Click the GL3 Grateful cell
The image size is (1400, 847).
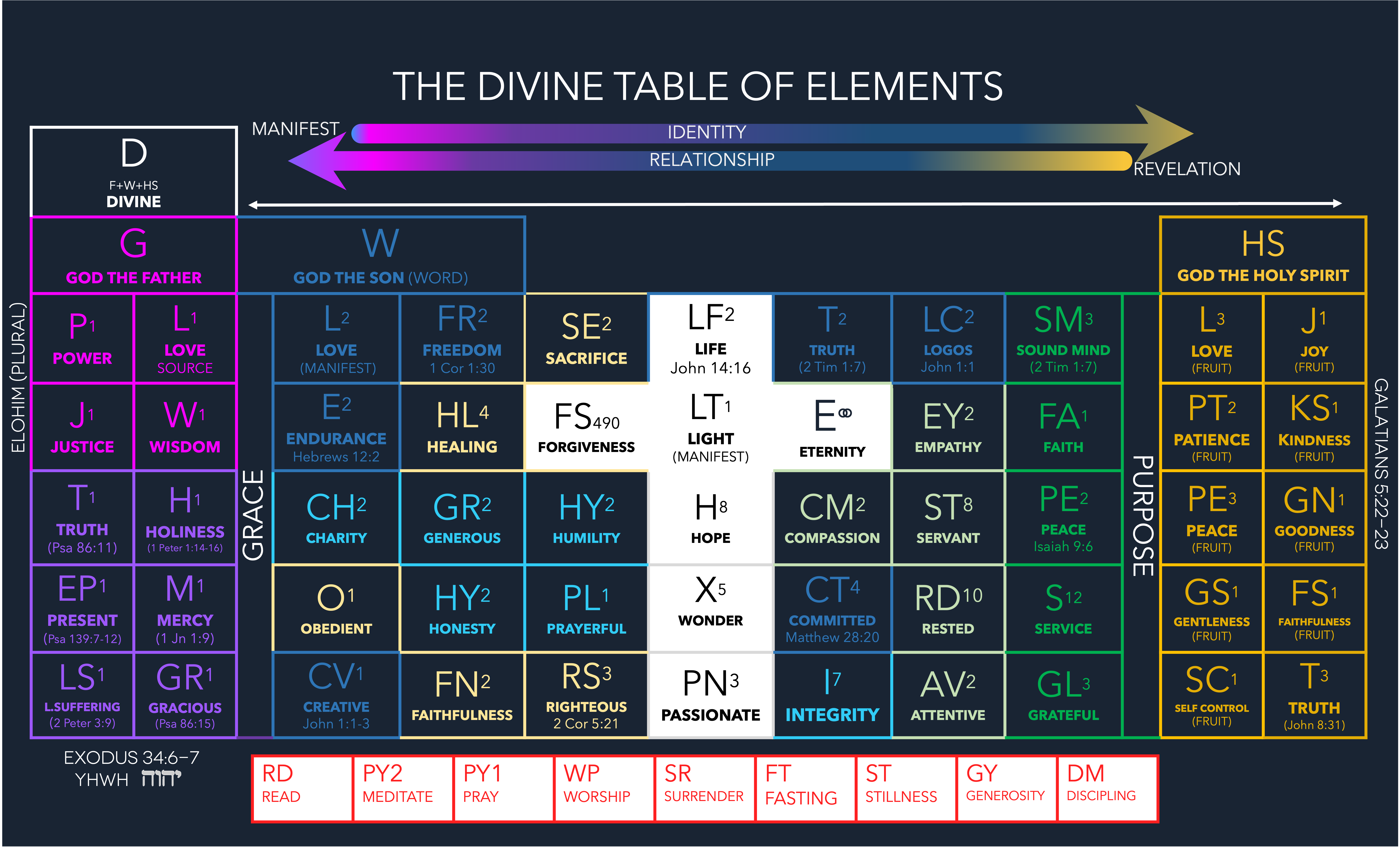pyautogui.click(x=1064, y=695)
